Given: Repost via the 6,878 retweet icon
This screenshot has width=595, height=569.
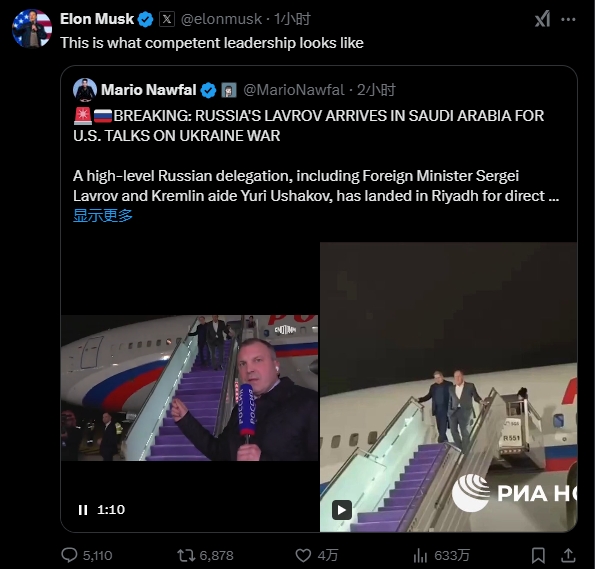Looking at the screenshot, I should [x=186, y=556].
